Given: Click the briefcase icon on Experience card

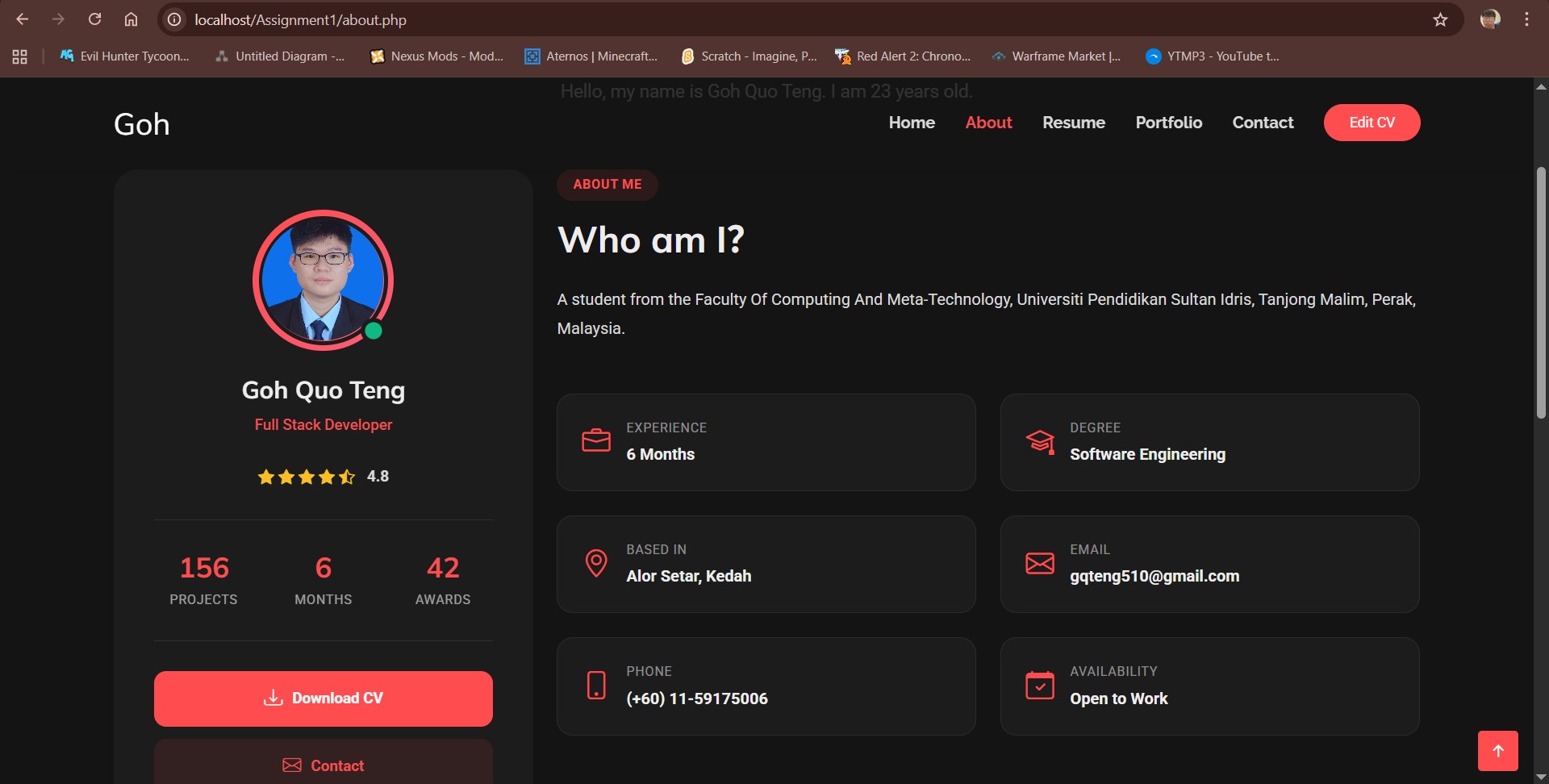Looking at the screenshot, I should click(x=596, y=440).
